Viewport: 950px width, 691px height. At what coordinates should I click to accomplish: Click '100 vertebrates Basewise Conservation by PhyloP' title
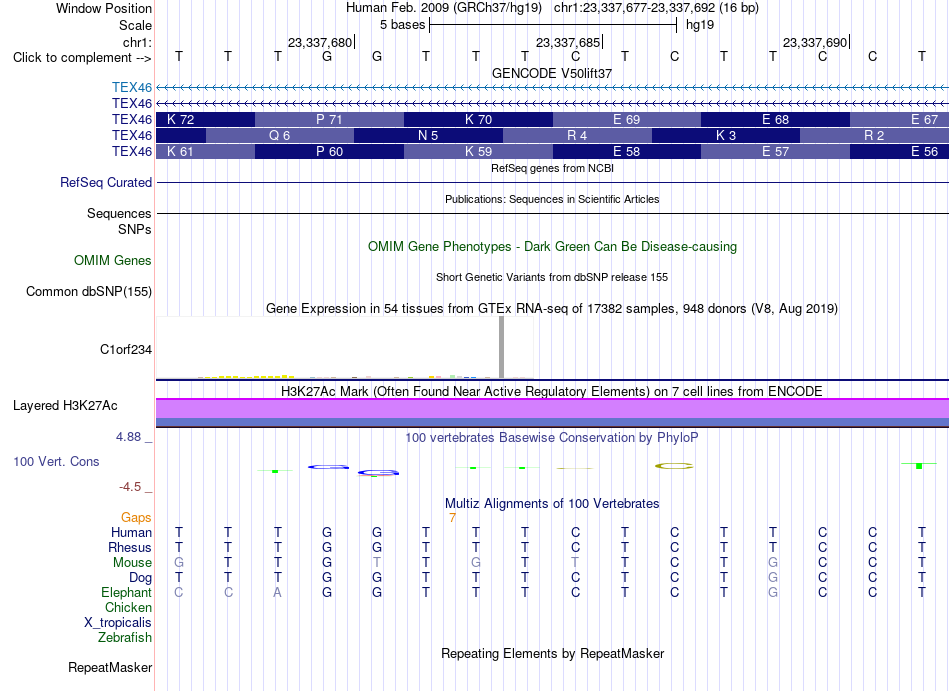point(552,437)
